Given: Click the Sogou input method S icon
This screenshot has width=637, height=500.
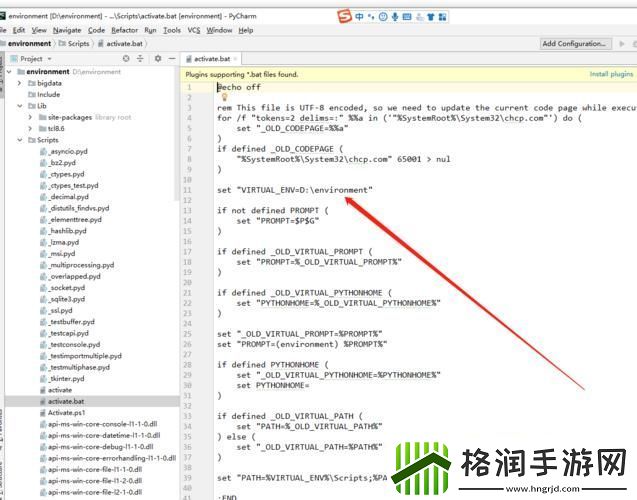Looking at the screenshot, I should coord(345,15).
